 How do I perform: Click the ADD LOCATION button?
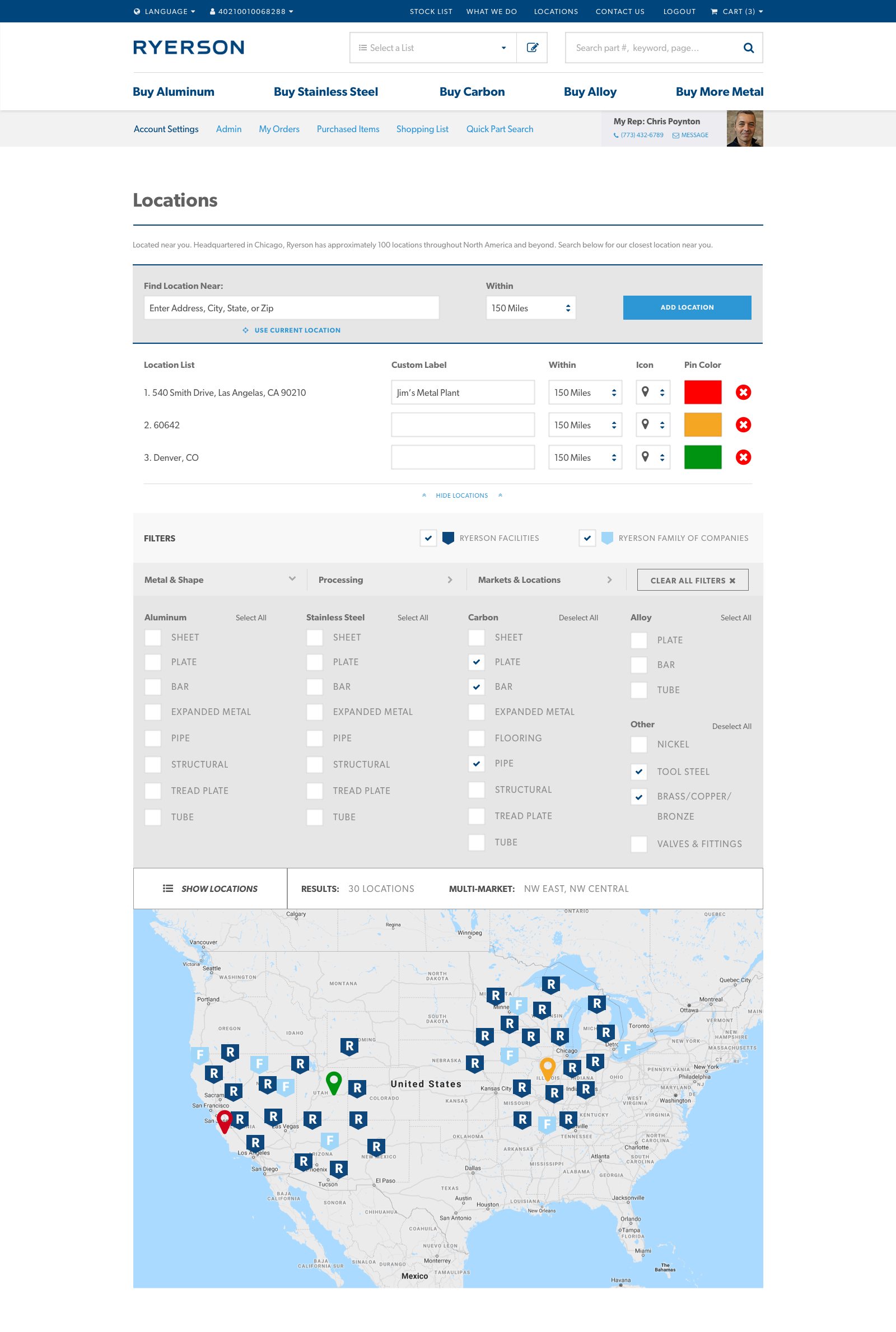tap(687, 307)
